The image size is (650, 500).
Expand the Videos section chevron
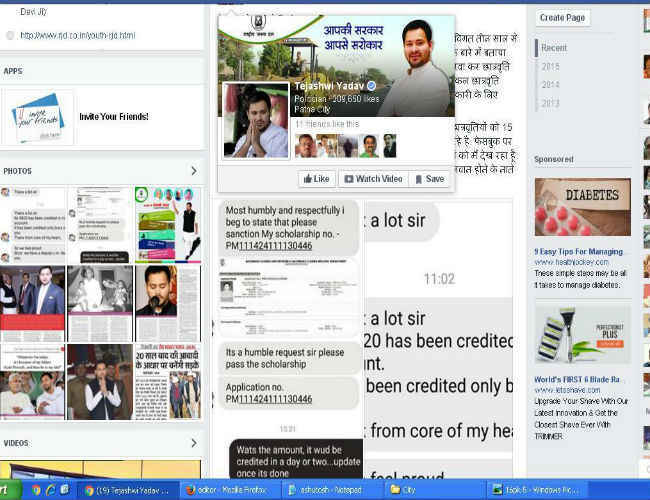click(x=193, y=443)
